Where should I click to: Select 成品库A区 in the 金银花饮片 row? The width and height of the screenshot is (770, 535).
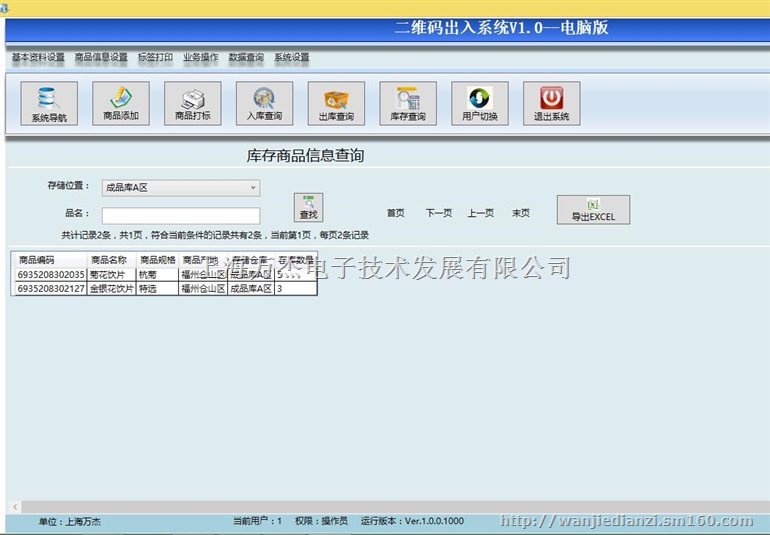click(x=250, y=289)
